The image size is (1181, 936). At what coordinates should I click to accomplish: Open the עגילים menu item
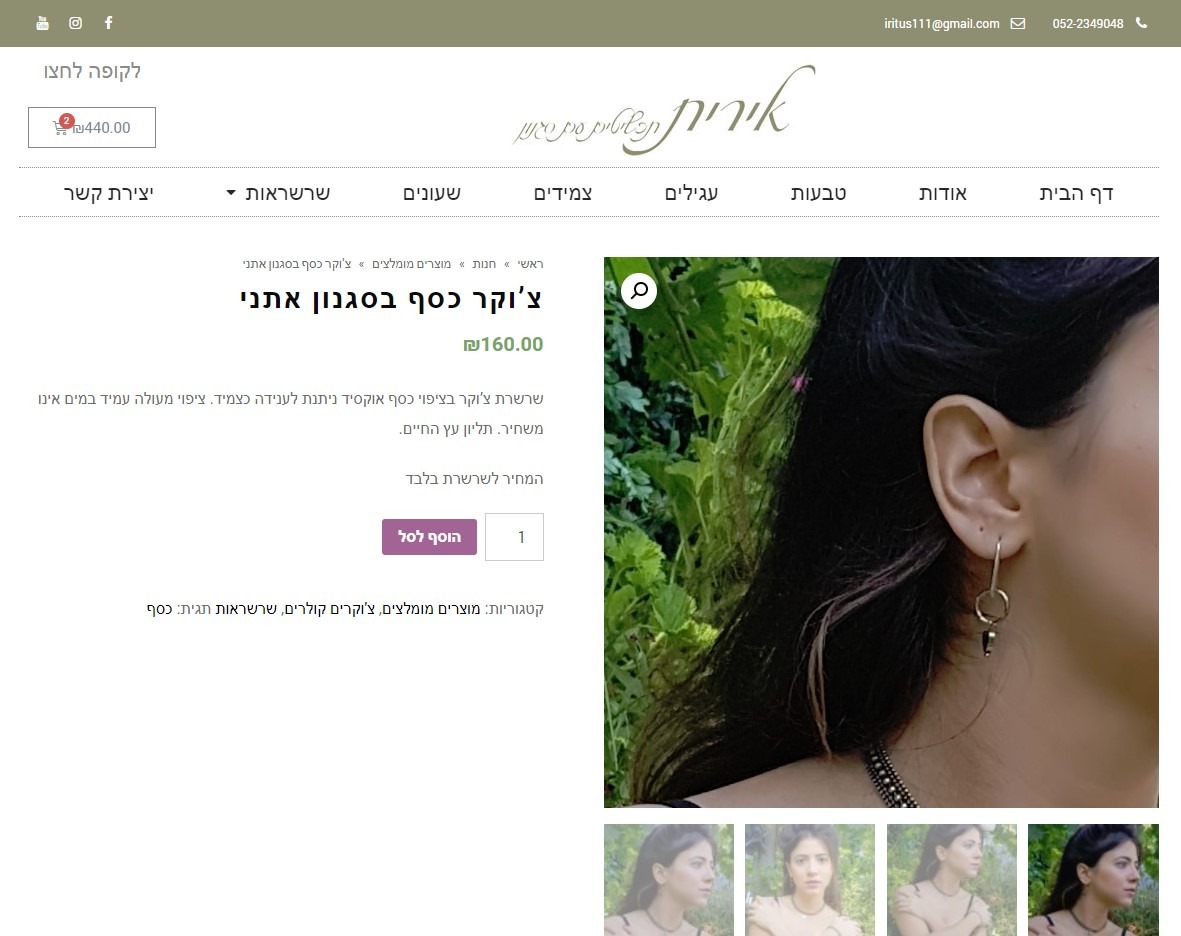coord(691,193)
